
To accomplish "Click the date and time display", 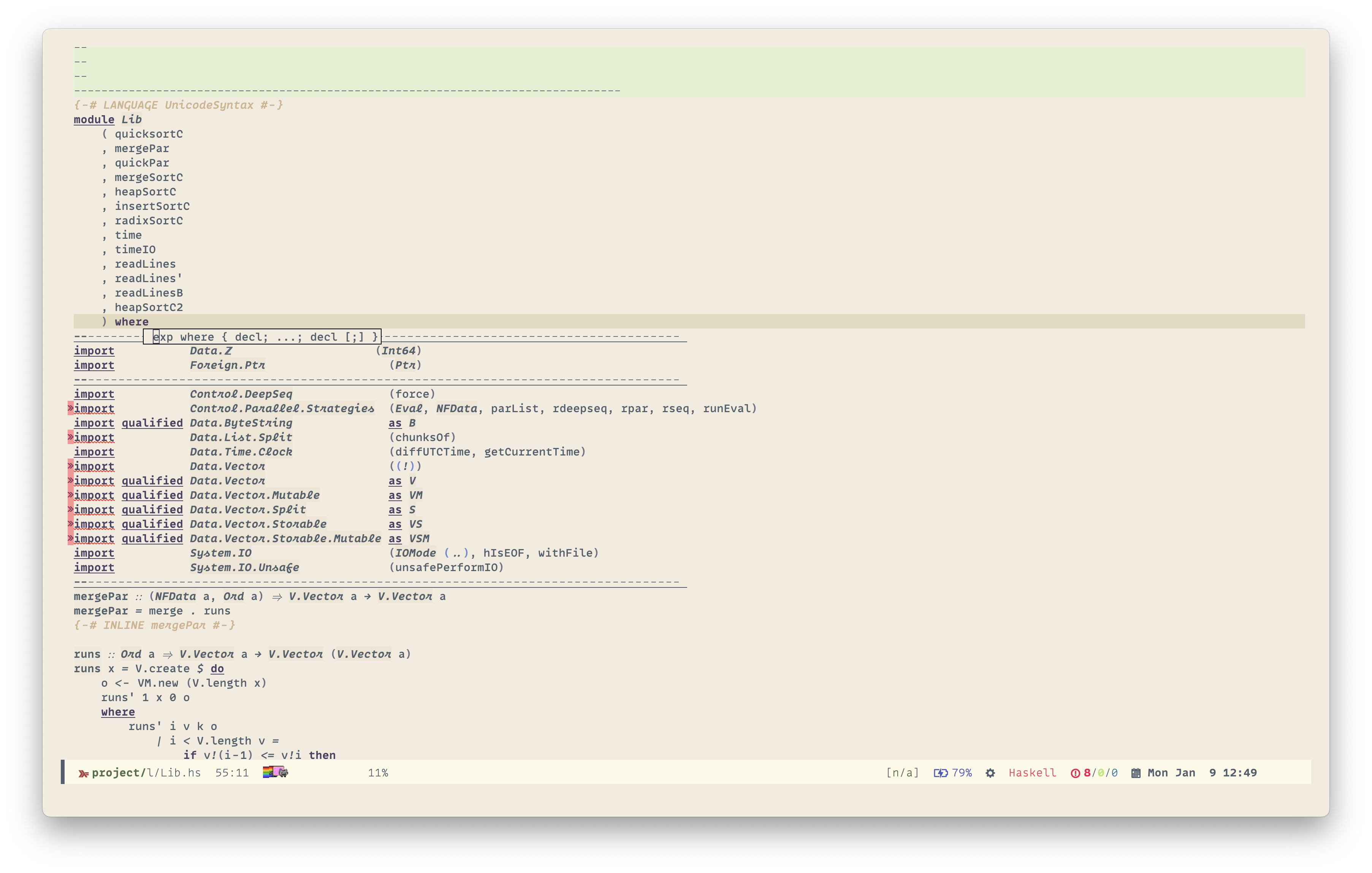I will click(x=1202, y=773).
